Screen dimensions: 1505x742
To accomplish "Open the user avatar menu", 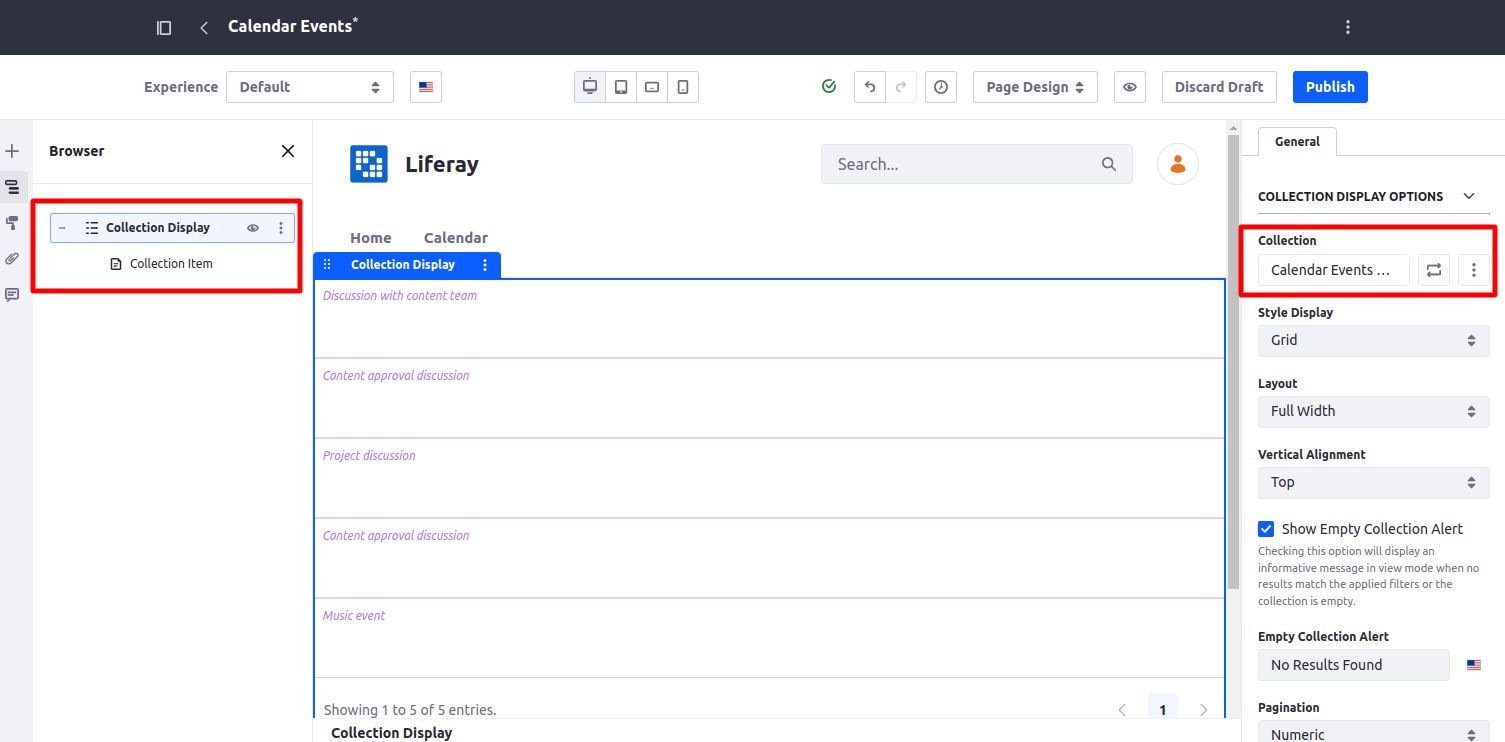I will tap(1178, 164).
